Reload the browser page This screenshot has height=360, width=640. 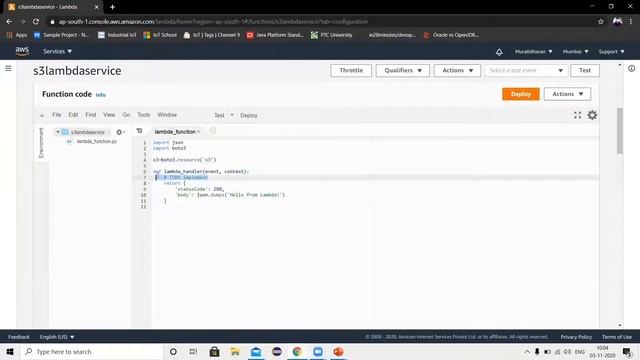36,22
